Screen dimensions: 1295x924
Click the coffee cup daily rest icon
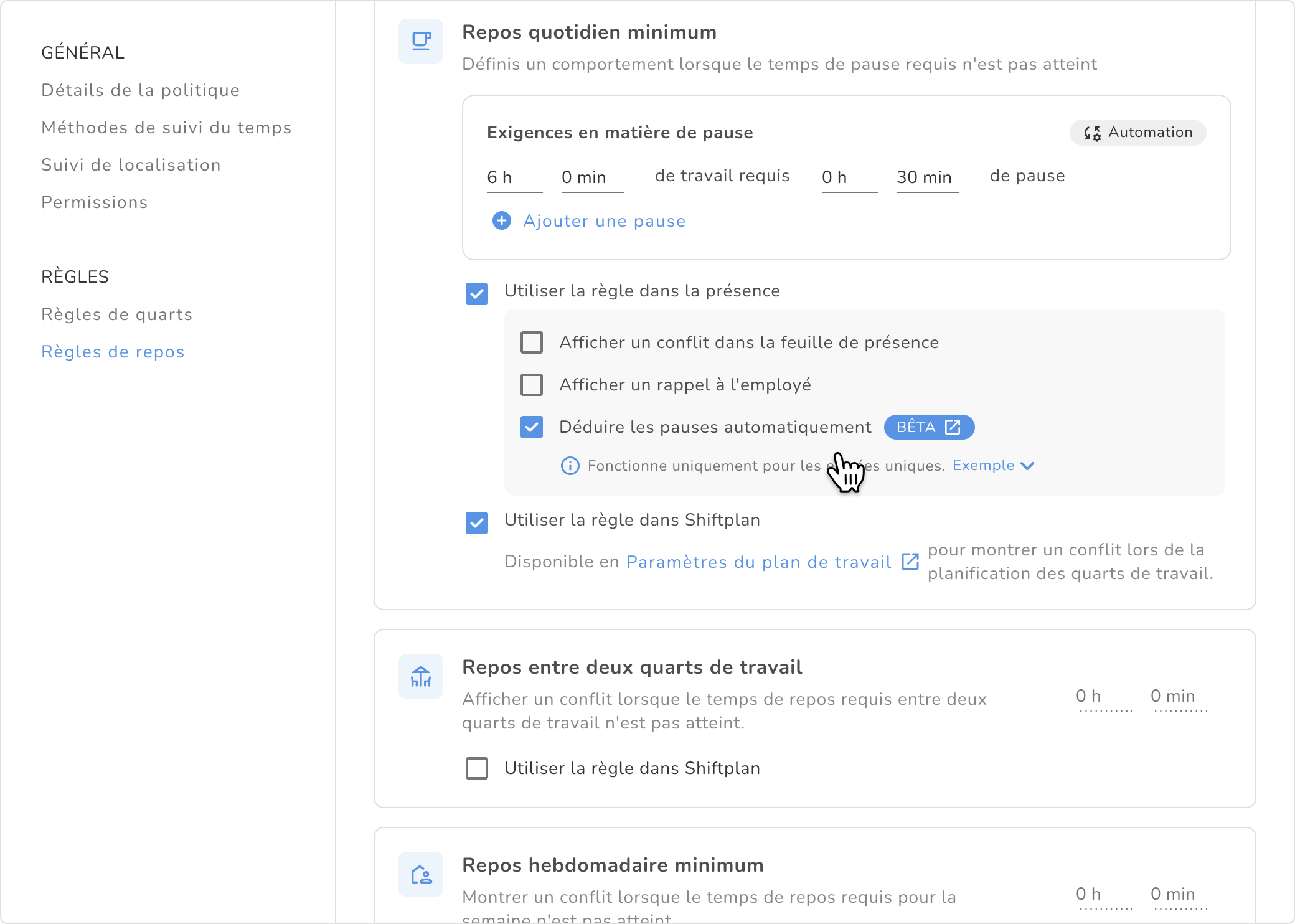[421, 41]
